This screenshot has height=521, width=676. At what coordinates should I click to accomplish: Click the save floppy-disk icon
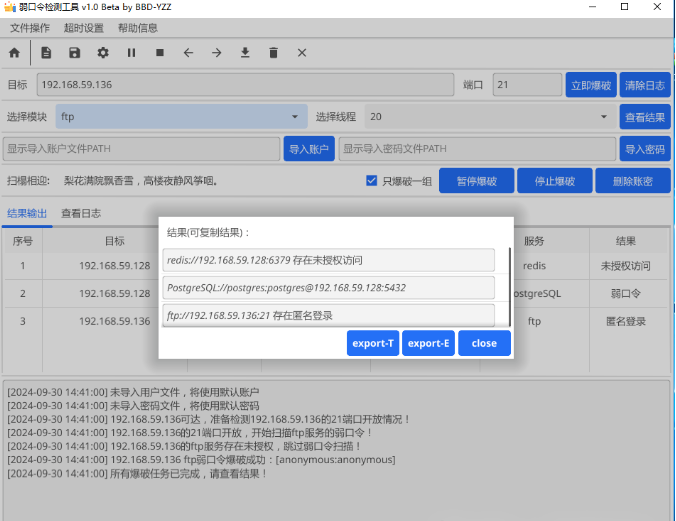75,53
